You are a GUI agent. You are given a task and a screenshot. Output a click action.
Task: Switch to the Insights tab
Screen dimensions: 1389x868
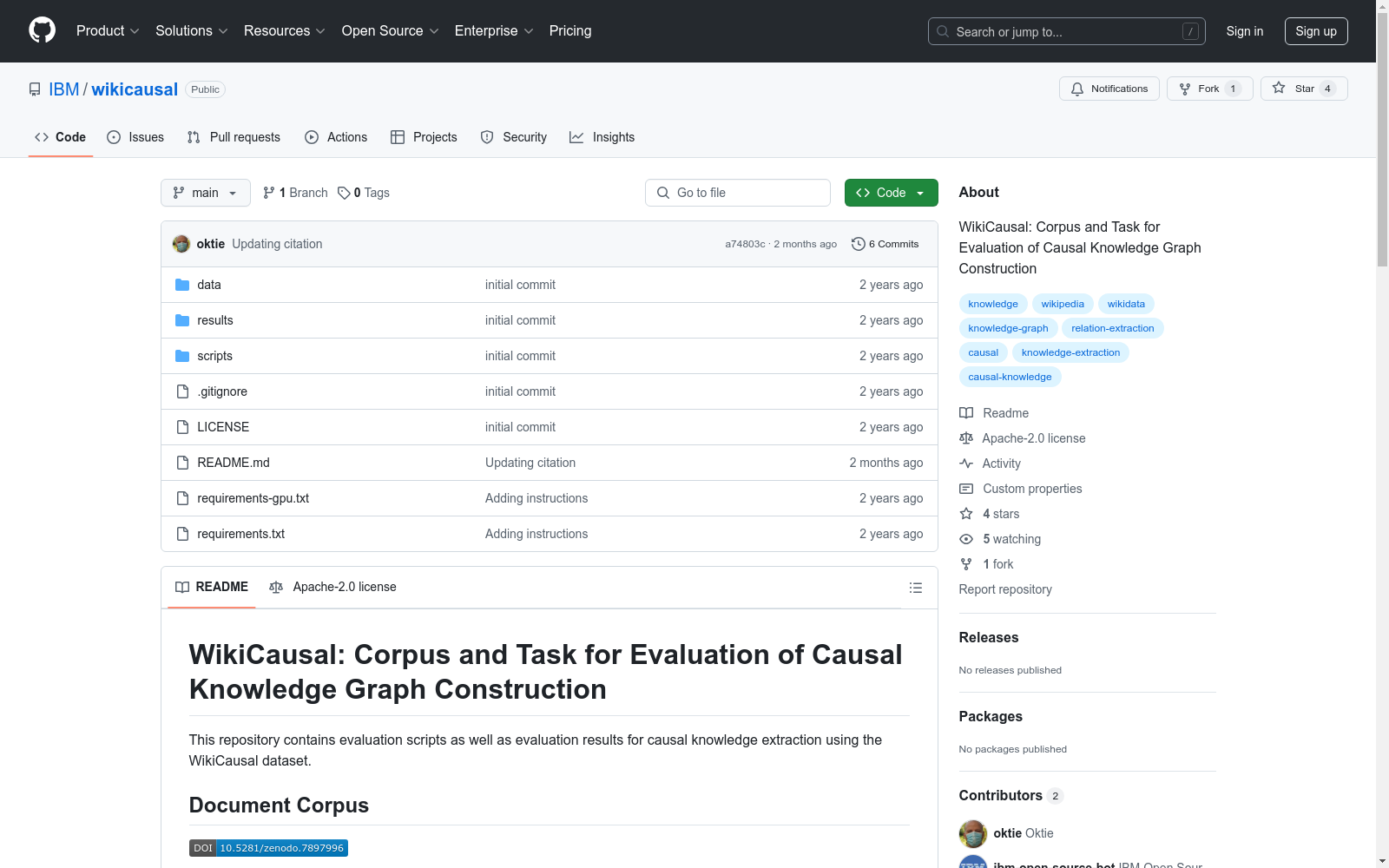(x=602, y=137)
